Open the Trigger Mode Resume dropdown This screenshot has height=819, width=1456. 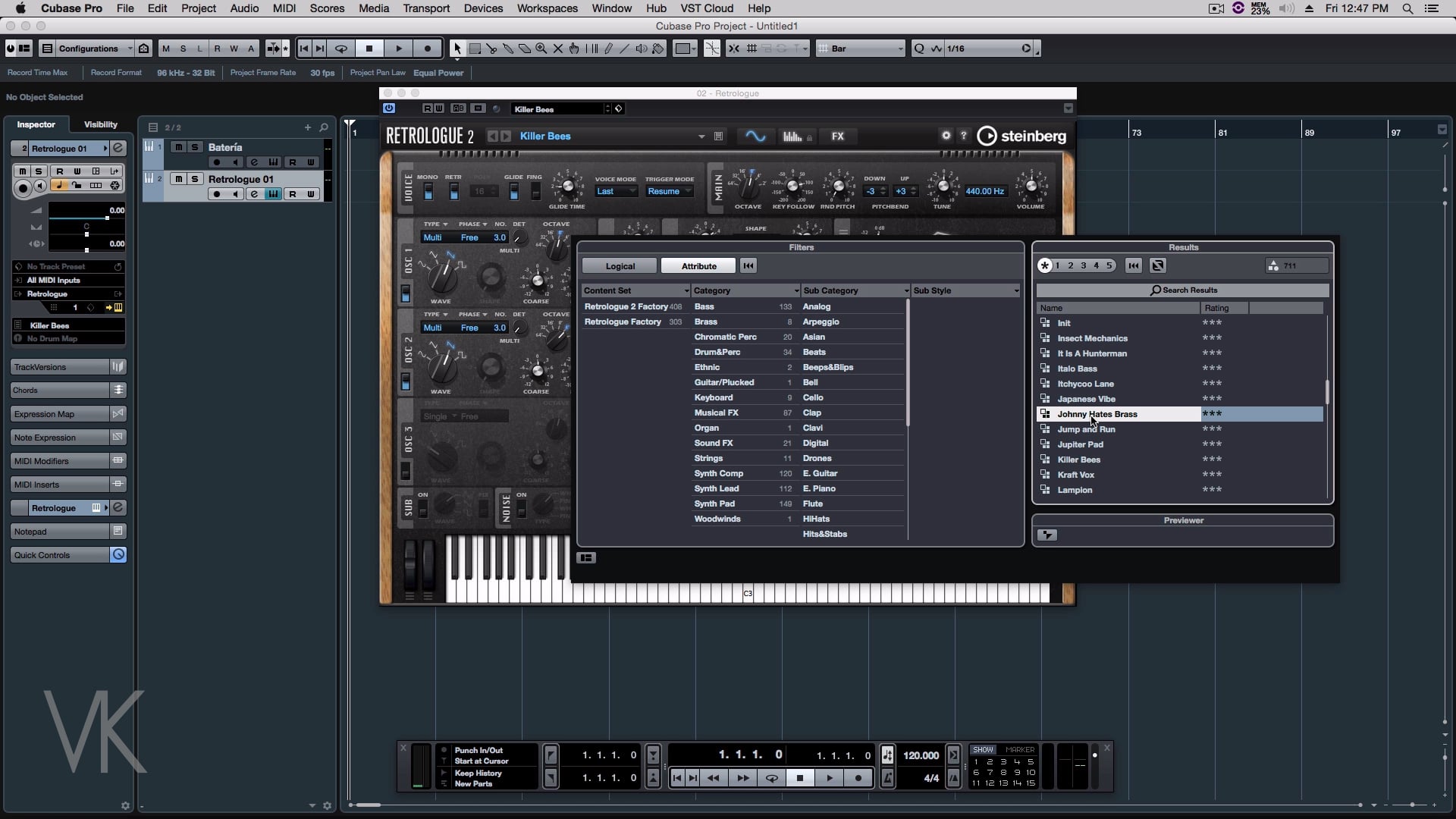[x=669, y=192]
